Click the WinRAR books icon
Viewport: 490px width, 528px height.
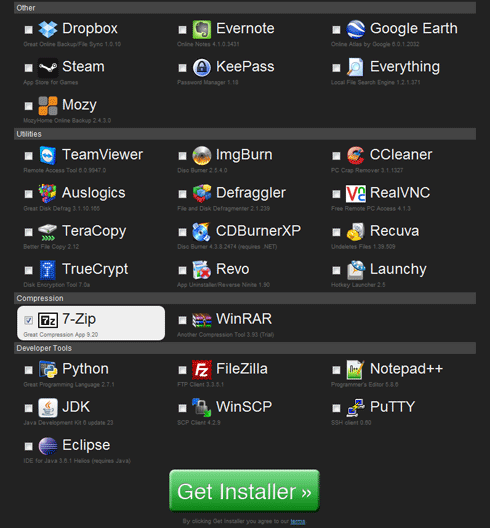[x=201, y=320]
